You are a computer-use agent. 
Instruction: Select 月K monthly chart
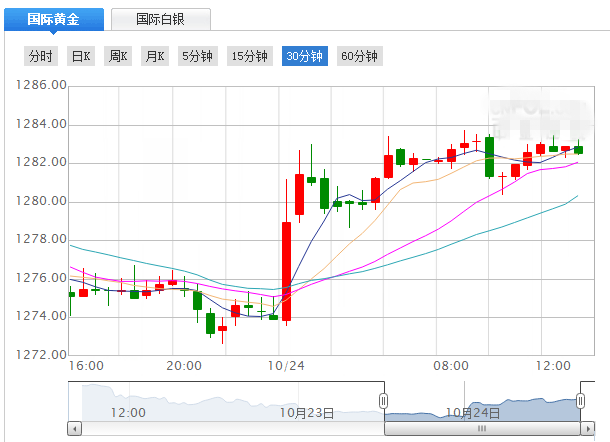click(154, 56)
